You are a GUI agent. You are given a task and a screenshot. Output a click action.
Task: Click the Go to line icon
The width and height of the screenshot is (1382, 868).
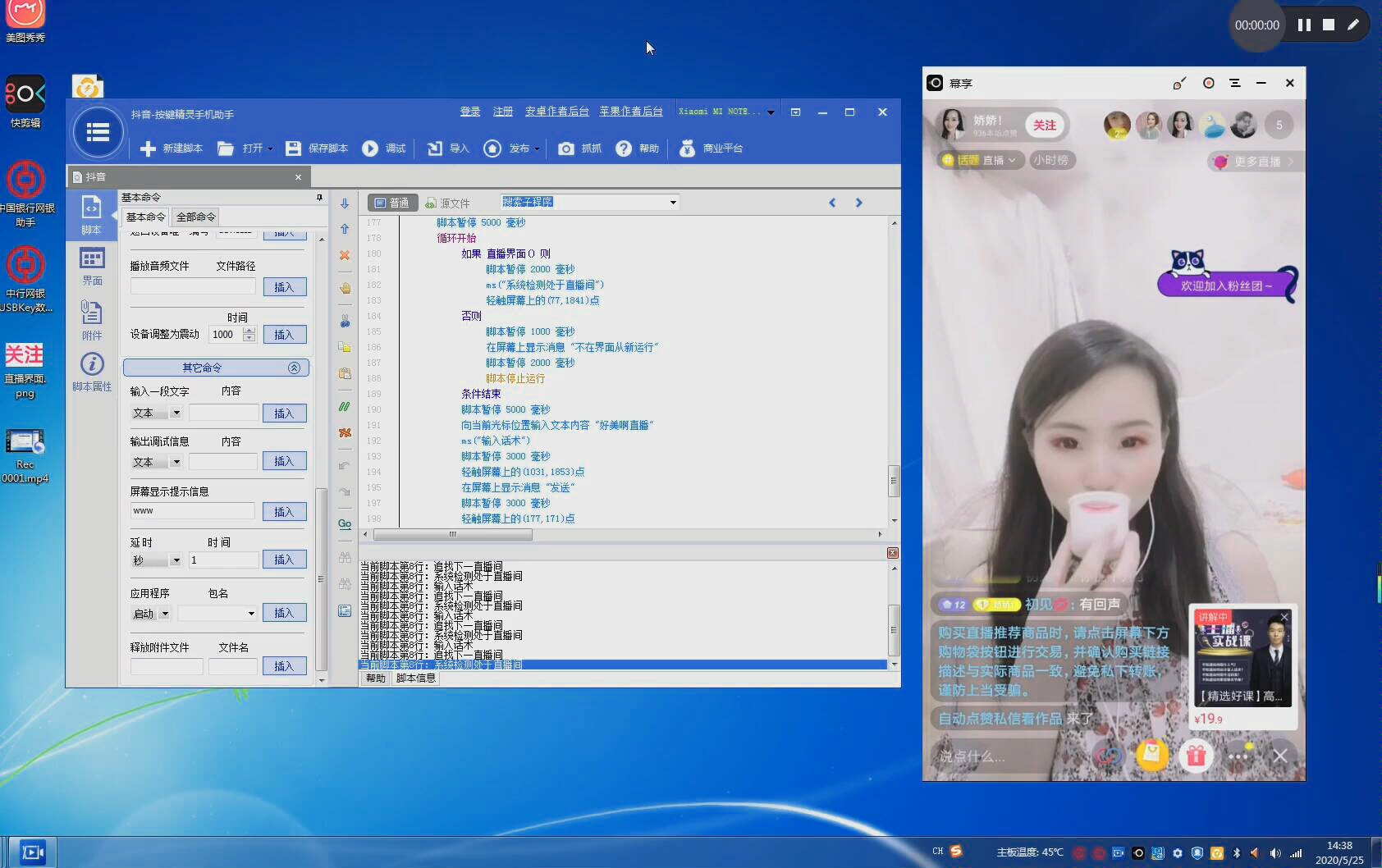(345, 523)
